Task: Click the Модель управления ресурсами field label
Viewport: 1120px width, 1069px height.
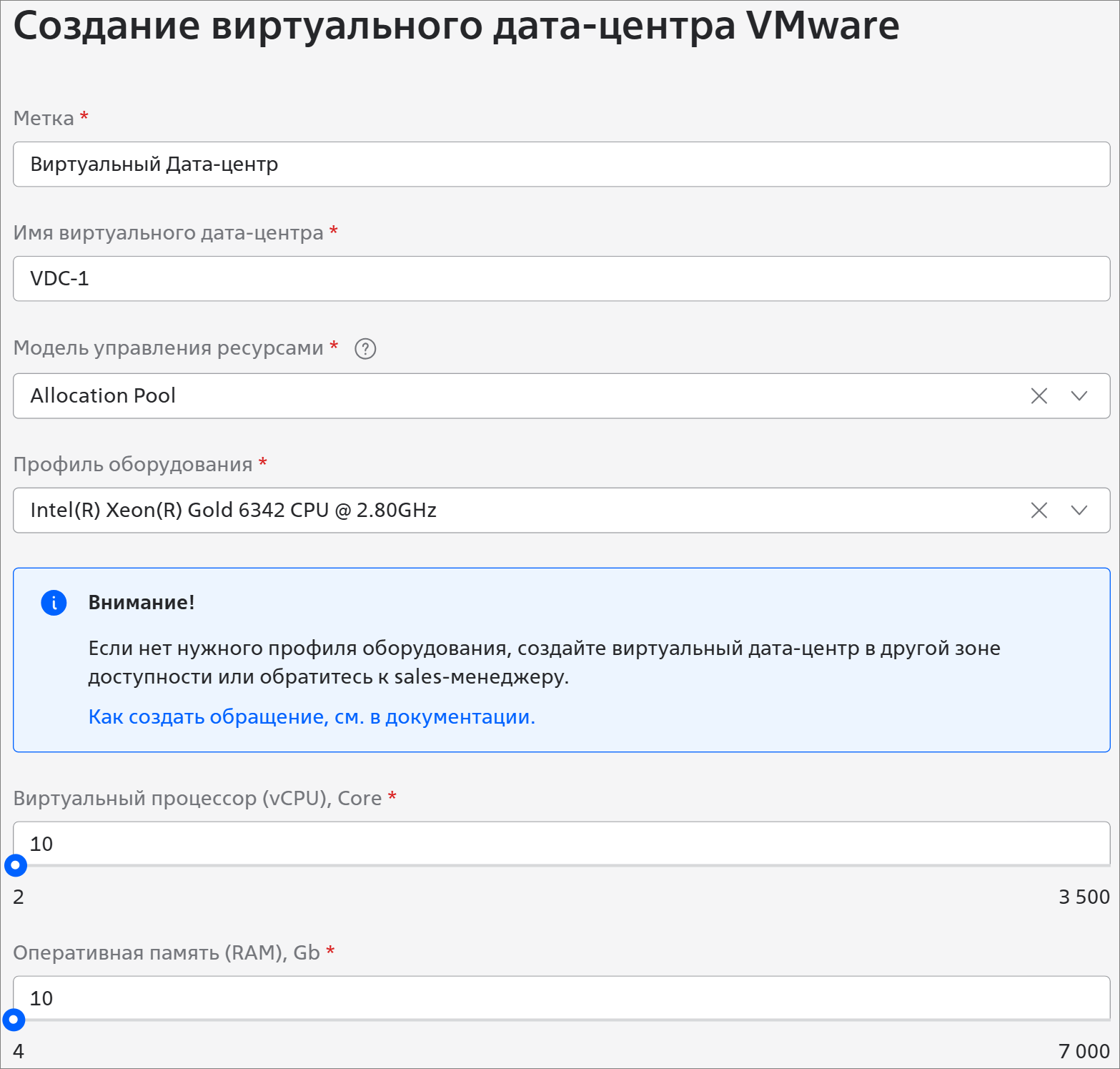Action: coord(169,348)
